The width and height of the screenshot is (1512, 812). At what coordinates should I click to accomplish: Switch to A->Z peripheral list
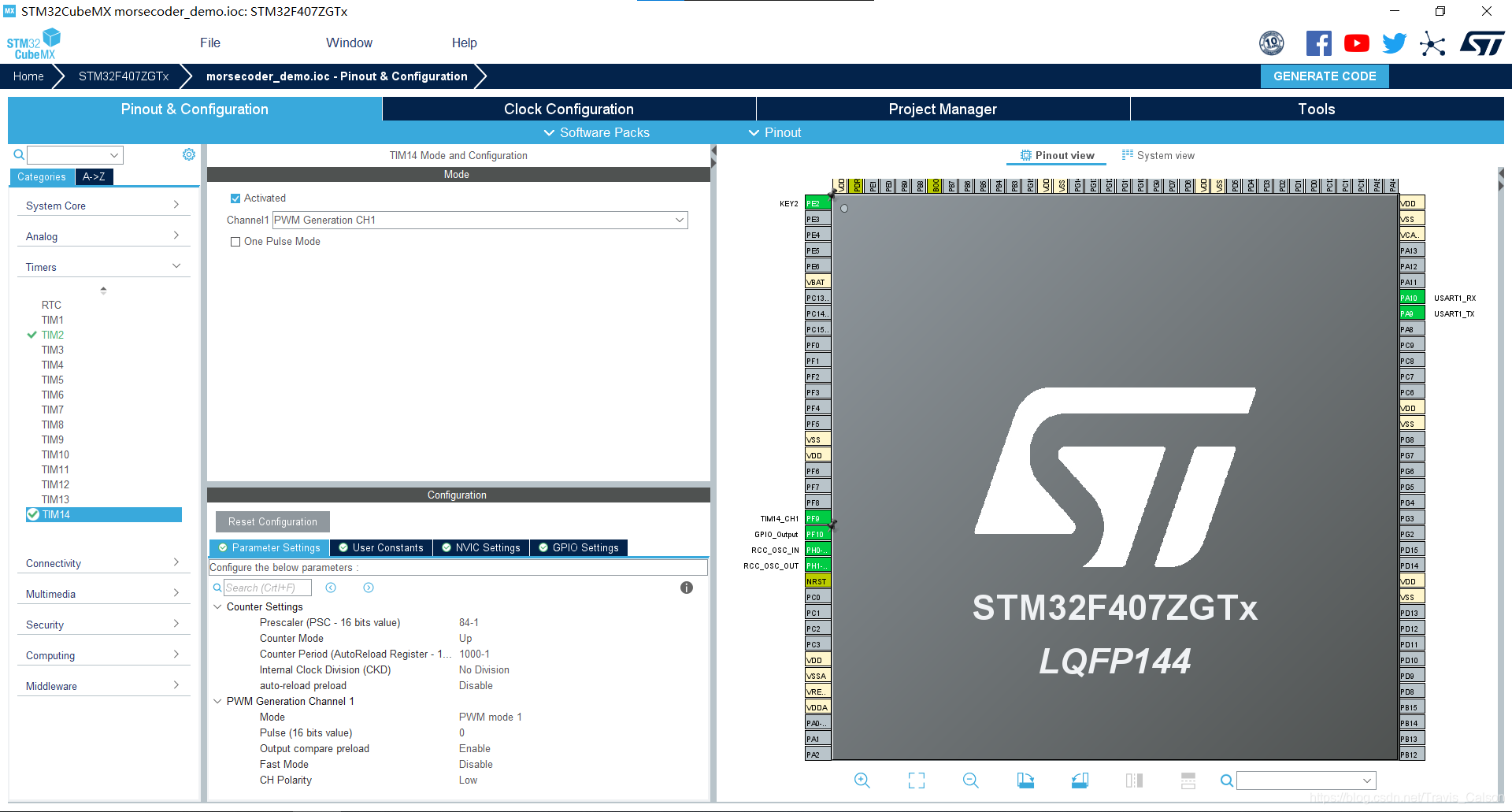point(94,176)
